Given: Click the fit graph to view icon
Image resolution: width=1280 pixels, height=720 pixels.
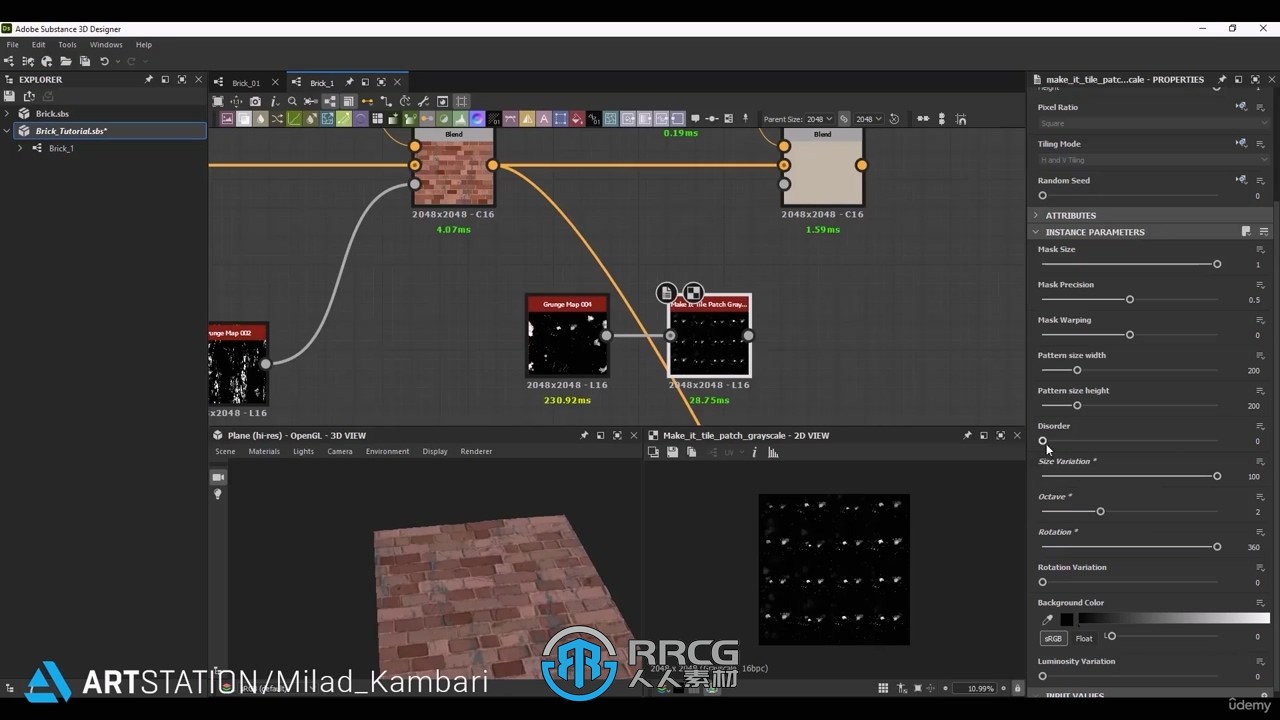Looking at the screenshot, I should (218, 101).
